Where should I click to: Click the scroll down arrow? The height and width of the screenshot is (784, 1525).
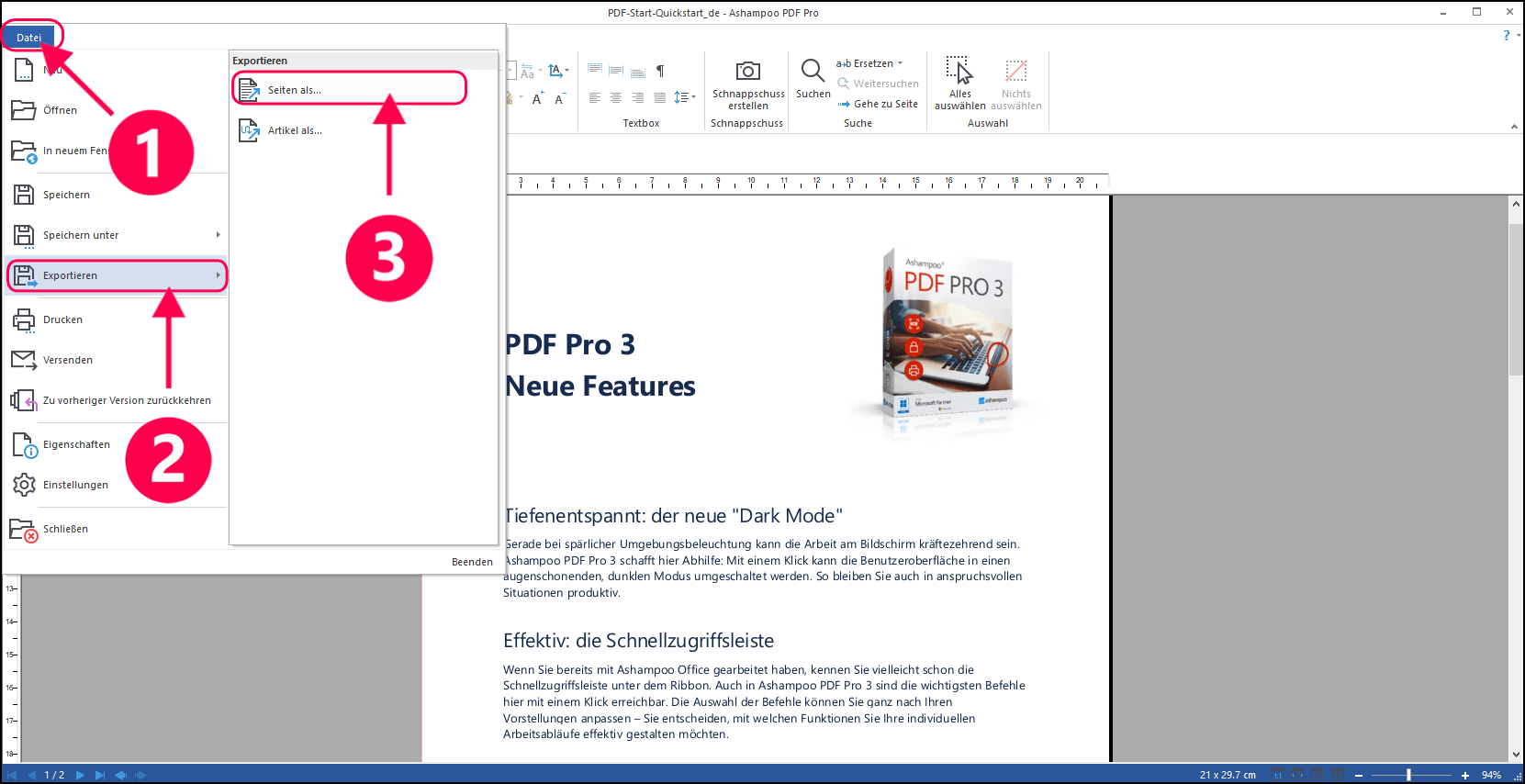click(x=1516, y=754)
